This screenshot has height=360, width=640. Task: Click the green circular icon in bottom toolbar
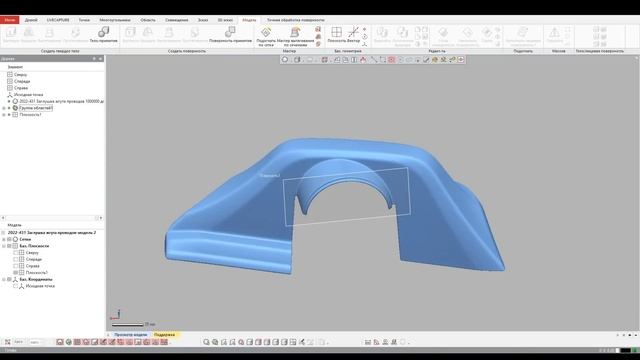pyautogui.click(x=69, y=342)
